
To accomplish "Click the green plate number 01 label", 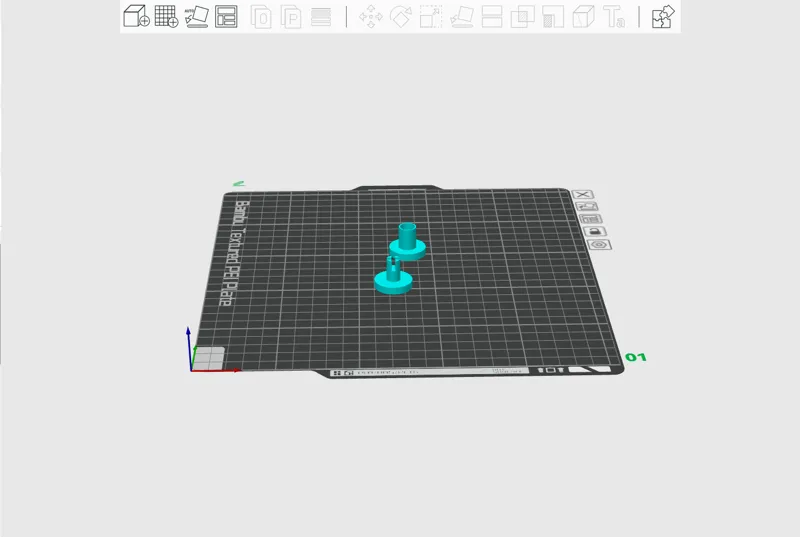I will coord(636,357).
